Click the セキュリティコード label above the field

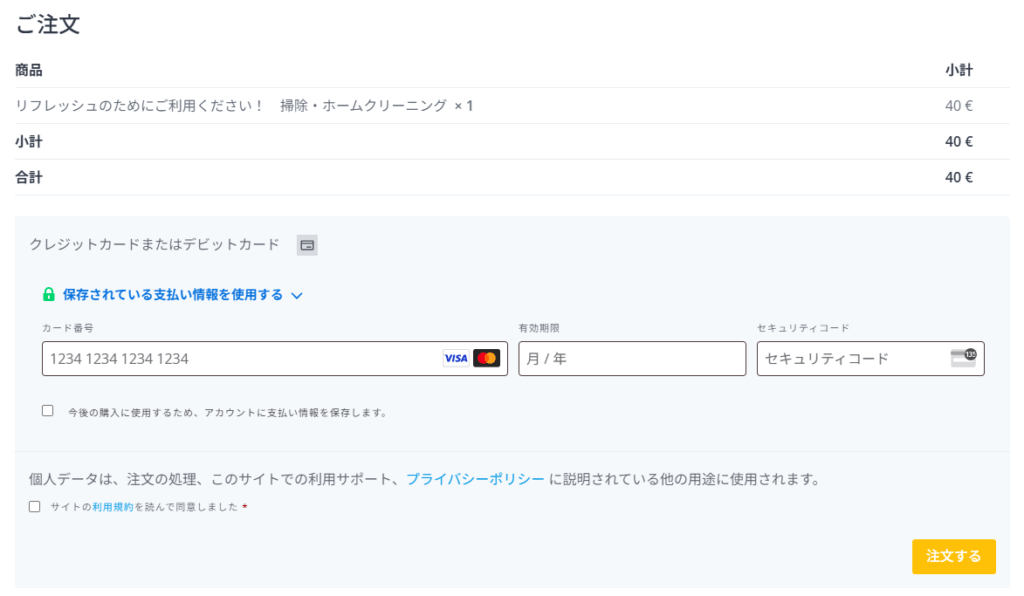point(803,328)
